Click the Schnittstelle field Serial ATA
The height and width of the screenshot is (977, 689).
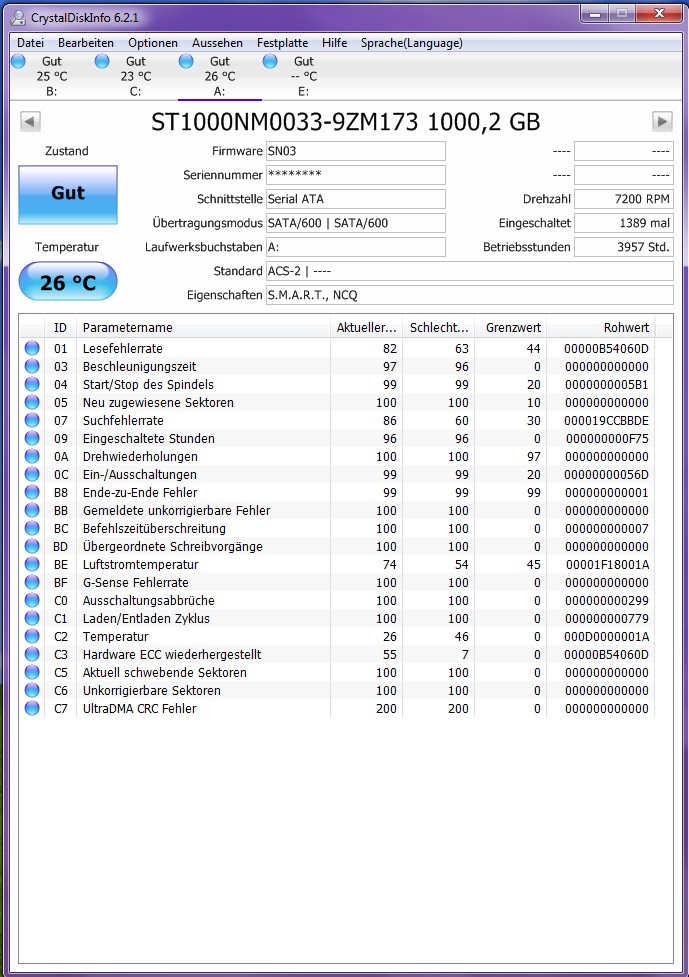pyautogui.click(x=356, y=199)
